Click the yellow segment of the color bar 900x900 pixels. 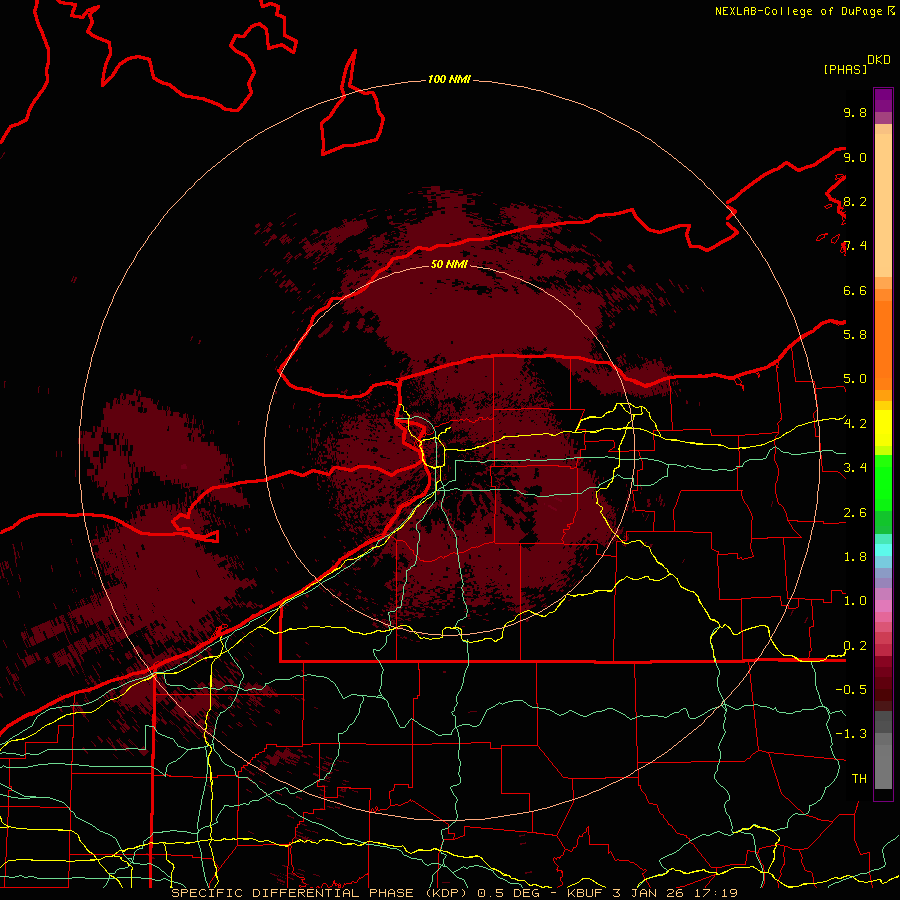pyautogui.click(x=883, y=428)
